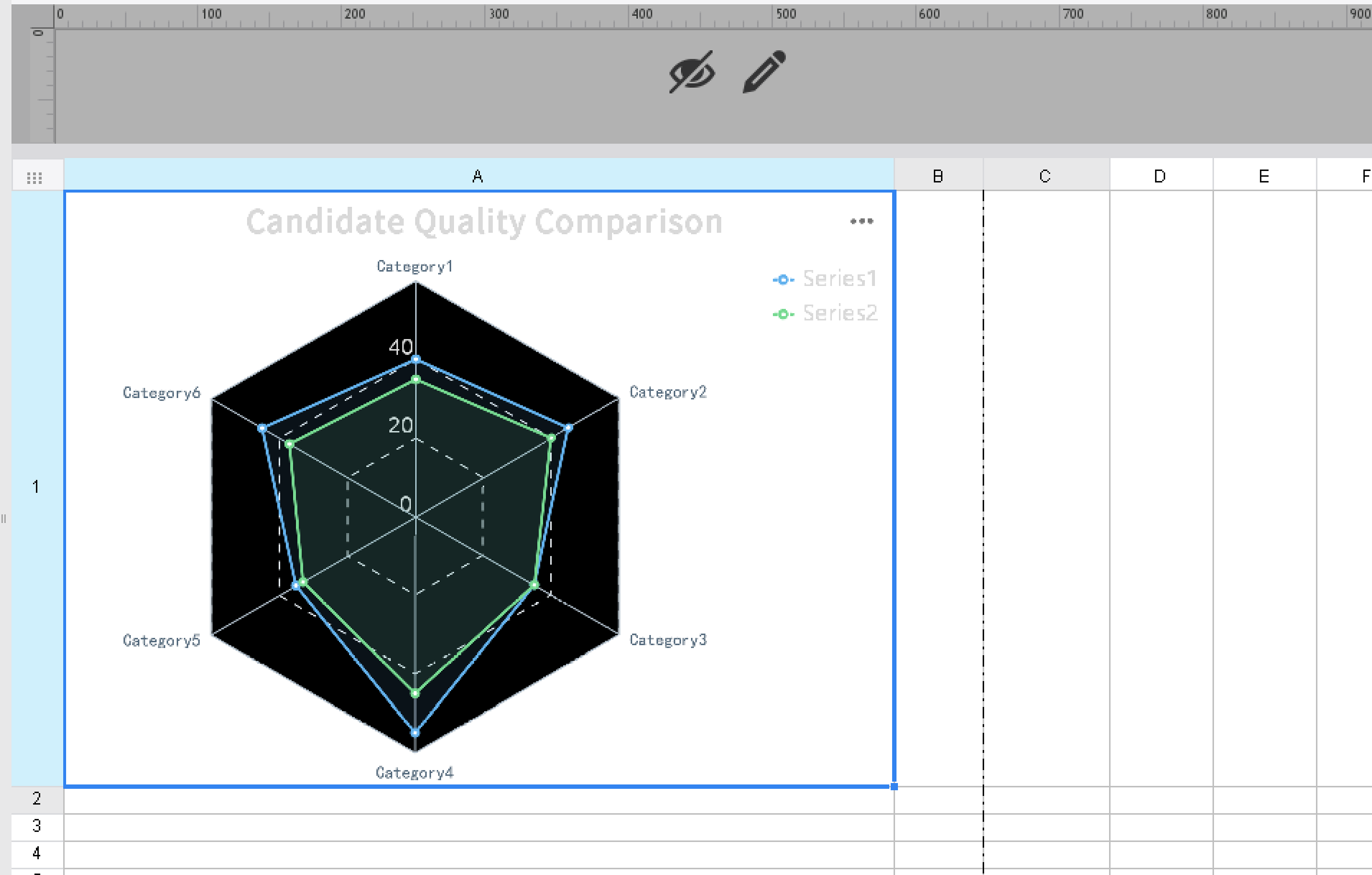Click the green Series2 point on Category4

(415, 693)
